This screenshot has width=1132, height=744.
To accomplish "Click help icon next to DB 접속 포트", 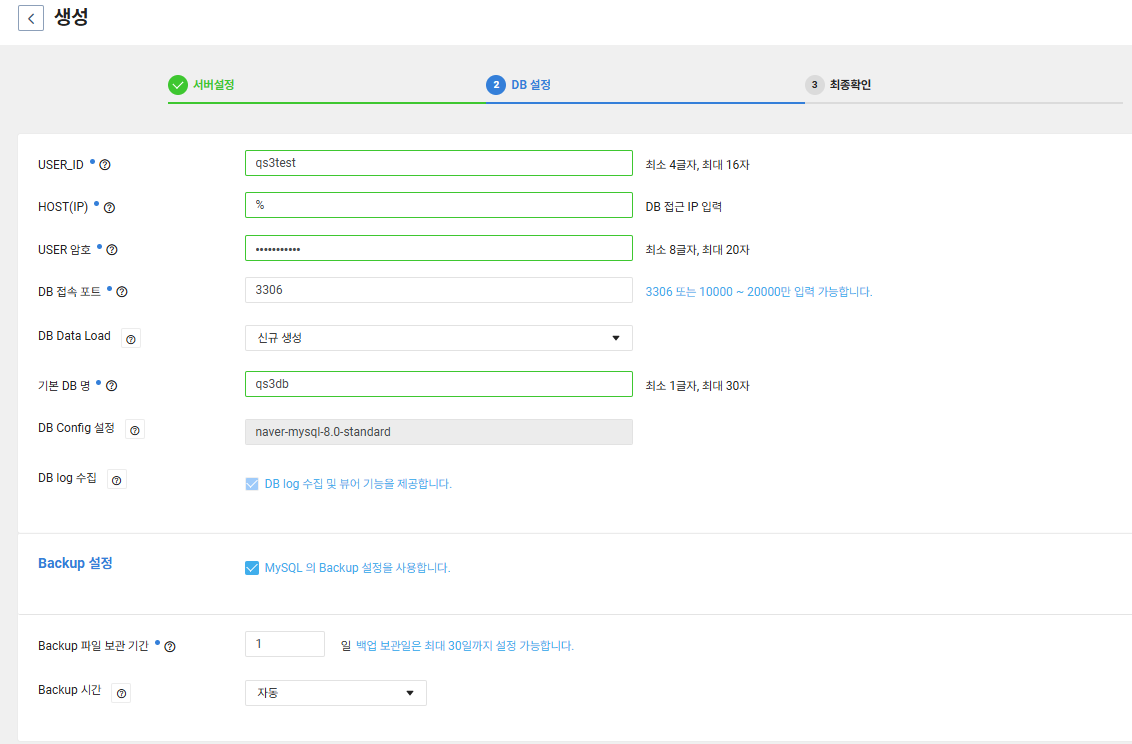I will 122,293.
